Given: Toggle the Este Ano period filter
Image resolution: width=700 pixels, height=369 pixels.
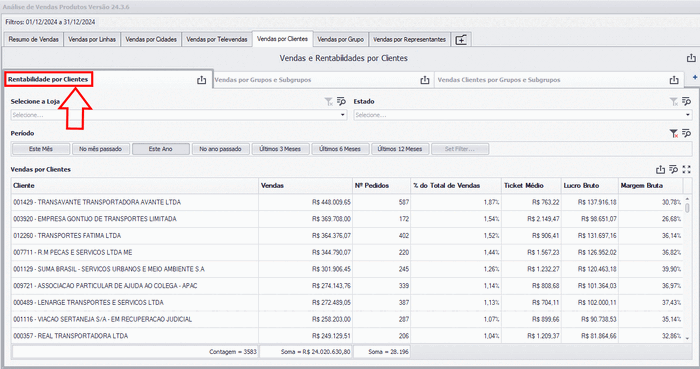Looking at the screenshot, I should pos(161,149).
